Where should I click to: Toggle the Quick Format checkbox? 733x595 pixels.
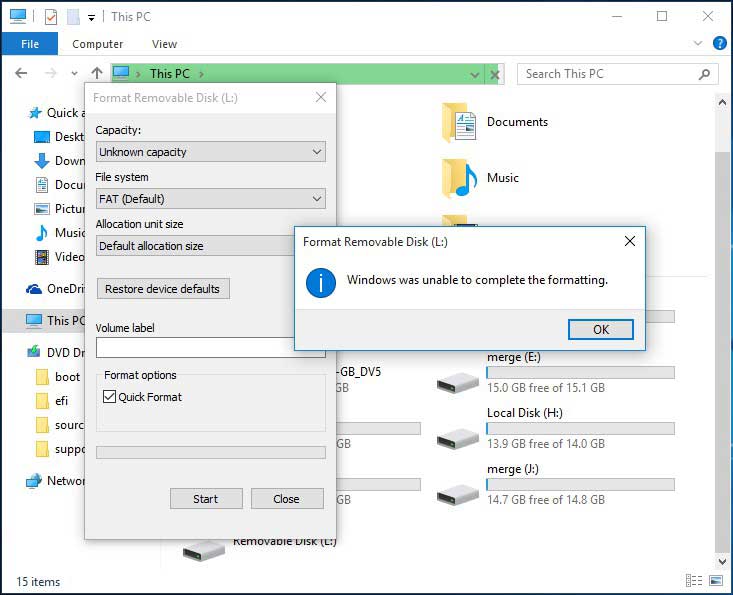[109, 397]
